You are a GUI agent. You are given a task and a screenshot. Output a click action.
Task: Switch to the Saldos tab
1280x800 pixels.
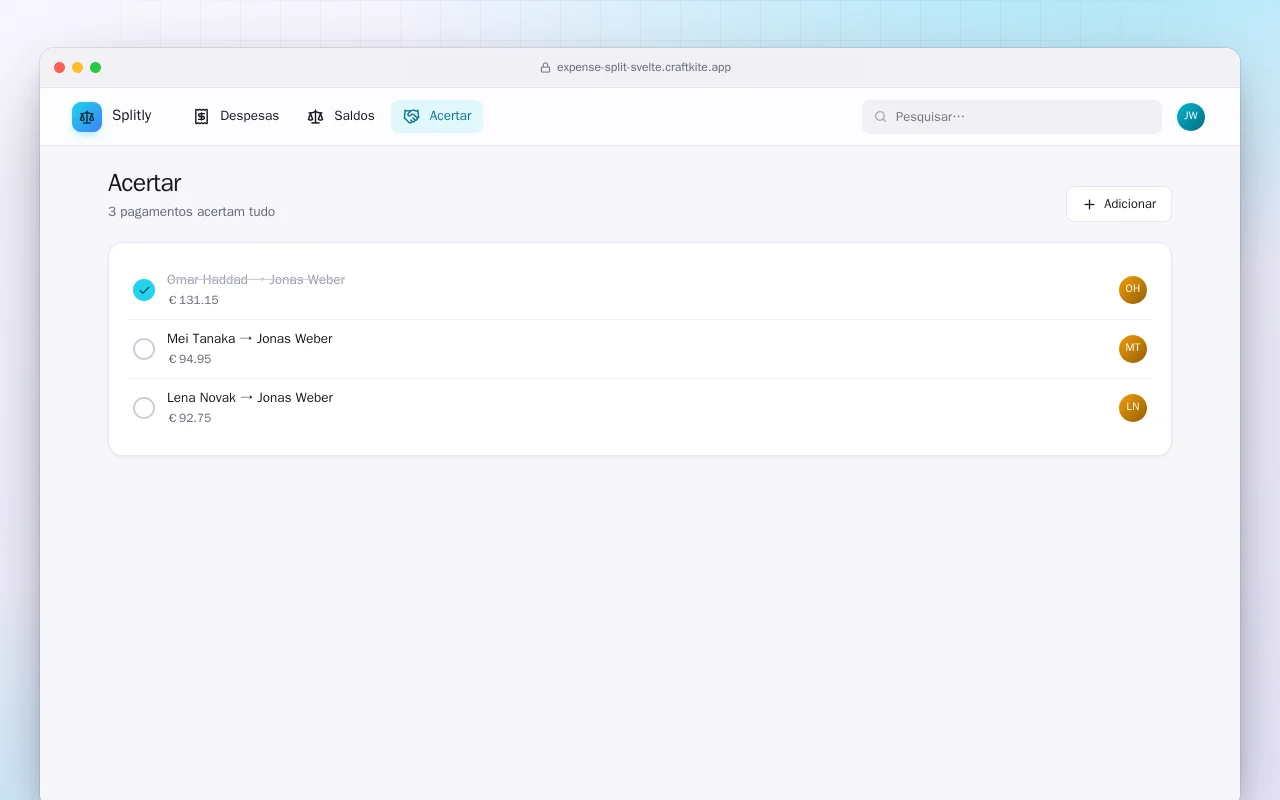(341, 116)
